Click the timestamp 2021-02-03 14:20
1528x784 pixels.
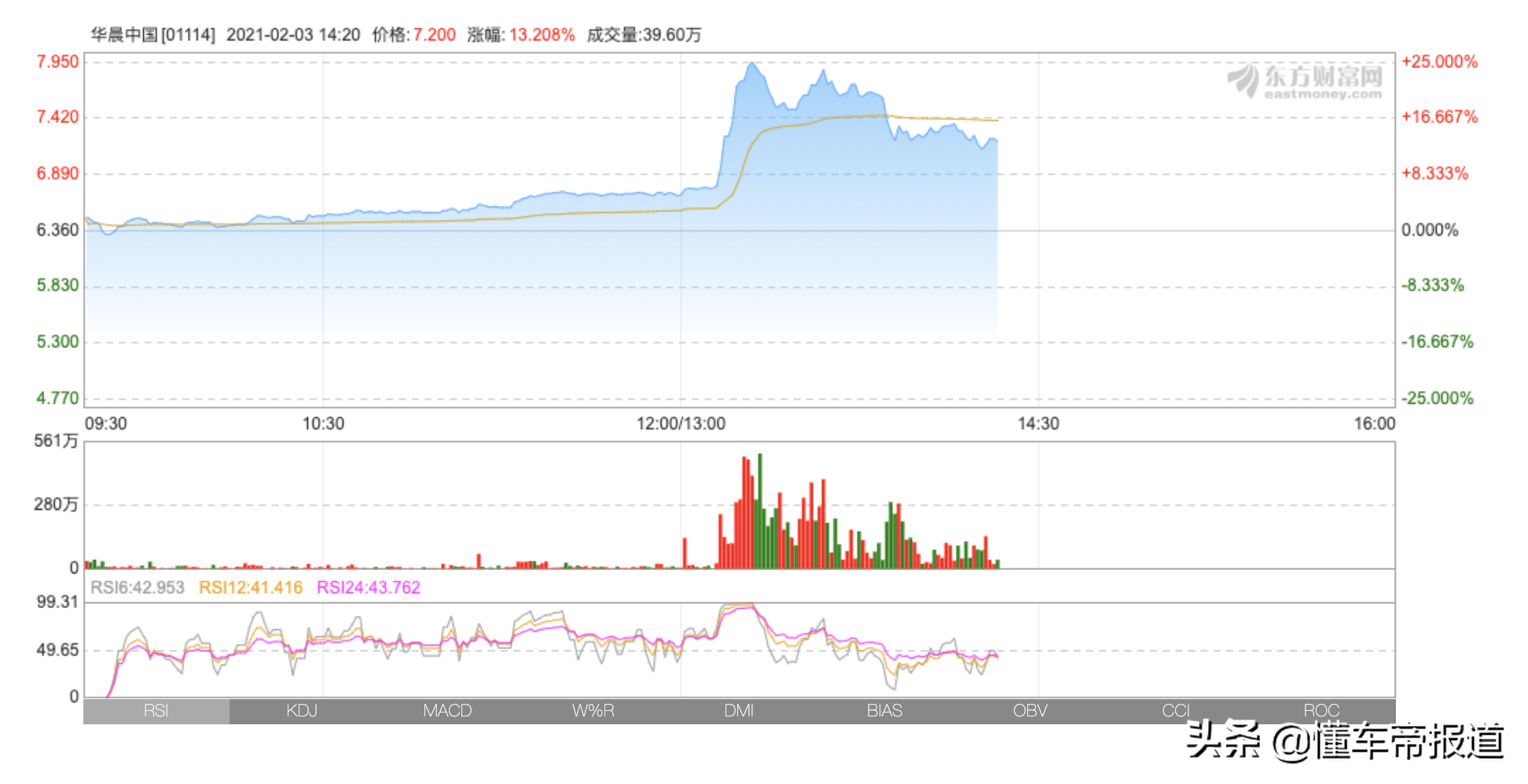(293, 35)
